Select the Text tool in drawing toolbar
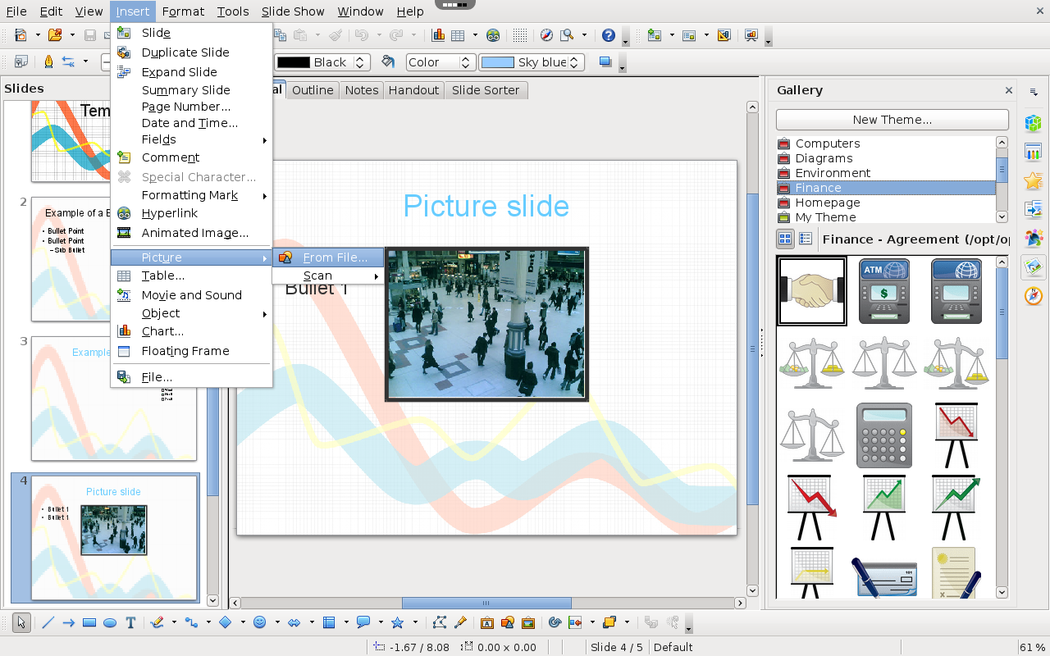 pos(130,623)
